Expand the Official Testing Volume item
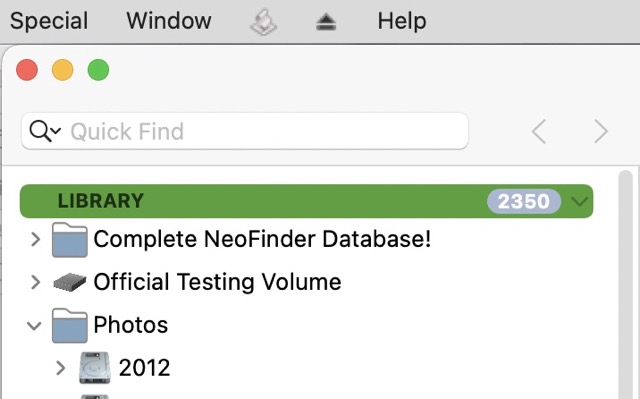 point(36,282)
